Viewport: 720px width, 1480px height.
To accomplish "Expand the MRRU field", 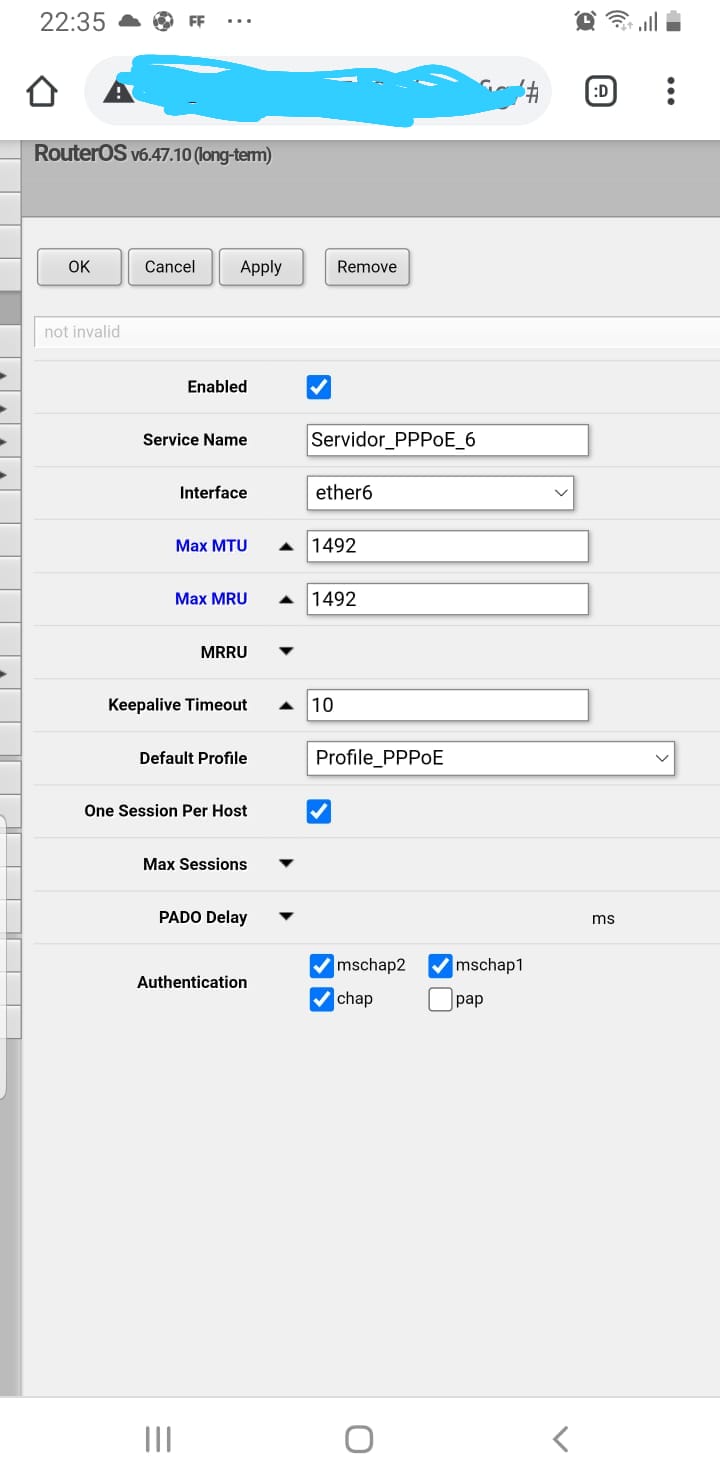I will (x=286, y=651).
